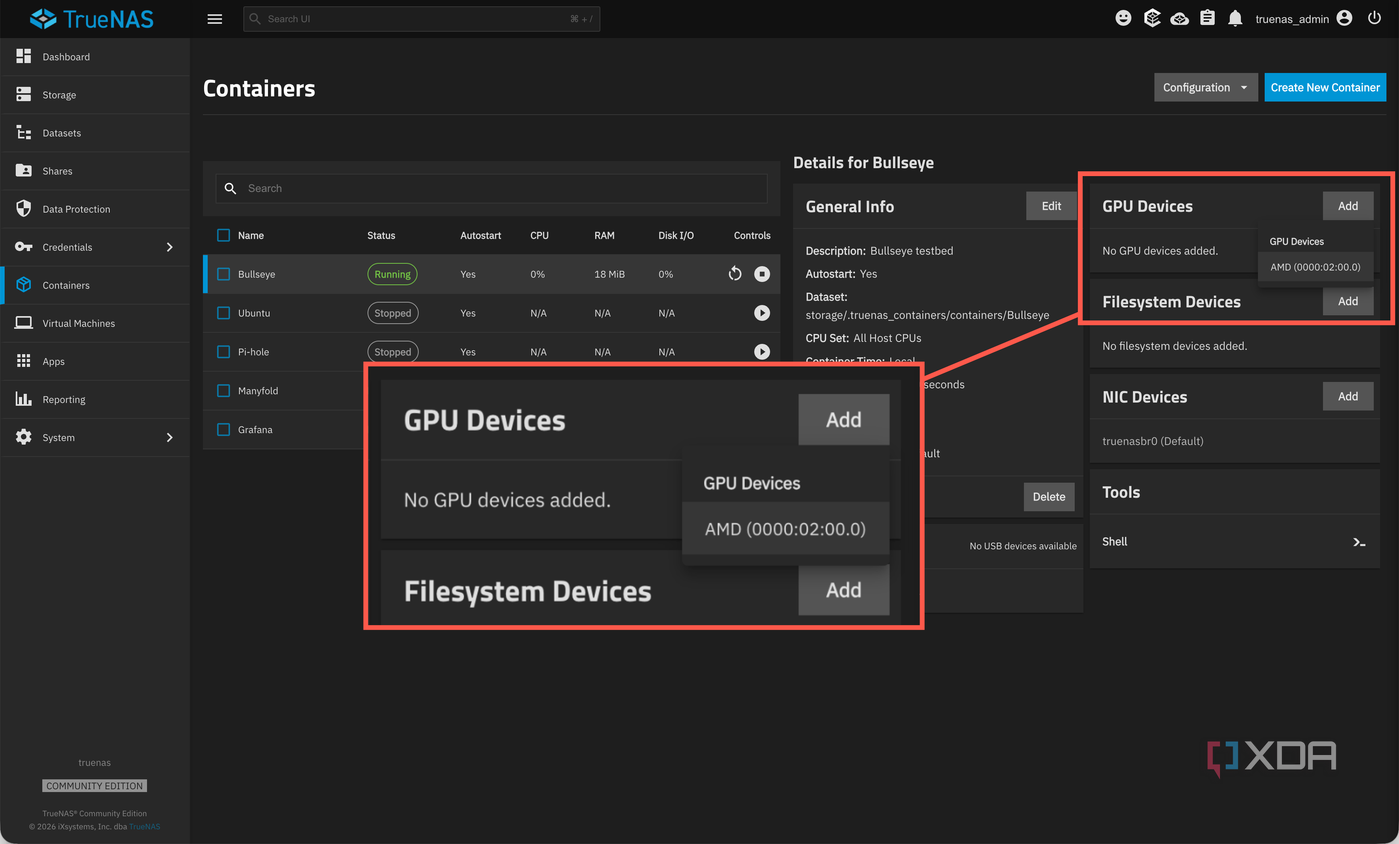The image size is (1399, 844).
Task: Open the feedback smiley icon in the top bar
Action: point(1124,18)
